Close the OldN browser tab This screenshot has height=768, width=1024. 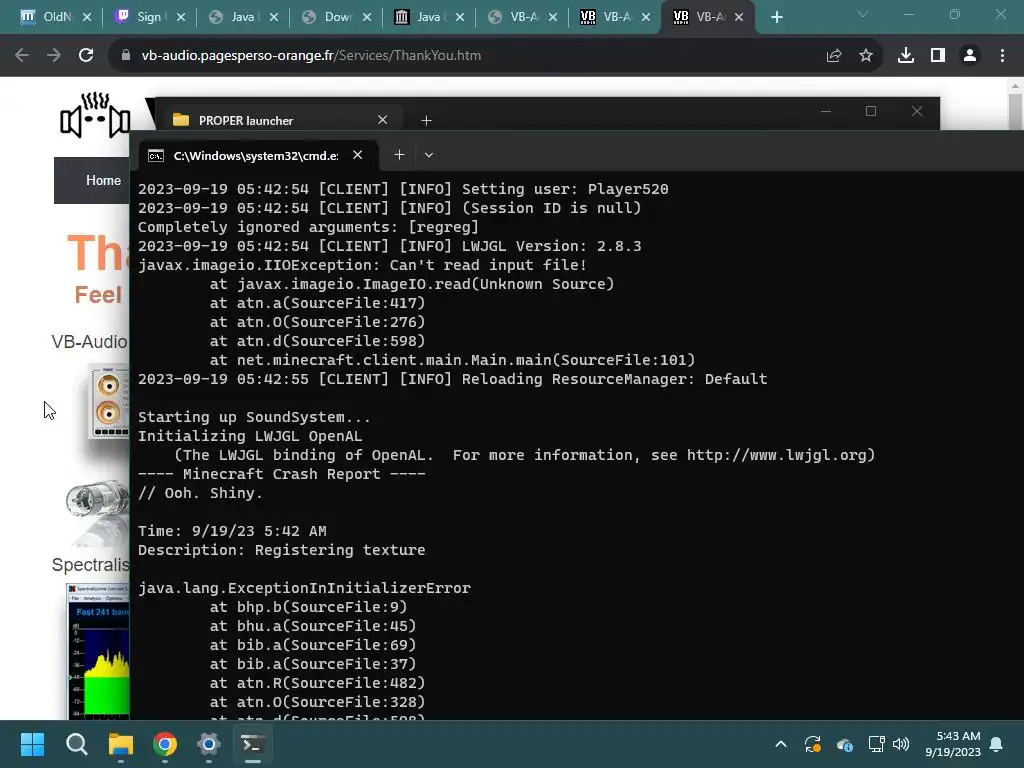point(87,18)
